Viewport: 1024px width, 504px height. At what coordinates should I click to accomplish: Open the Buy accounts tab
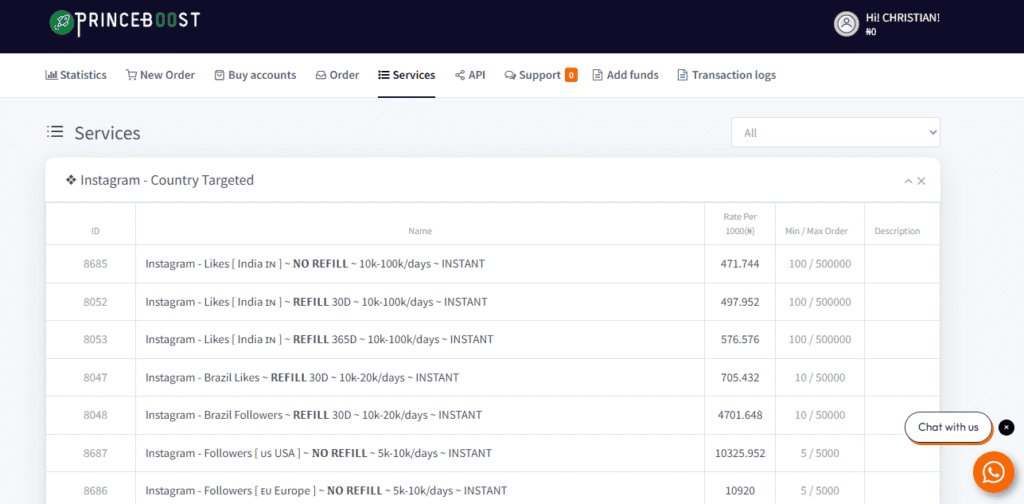(x=255, y=75)
